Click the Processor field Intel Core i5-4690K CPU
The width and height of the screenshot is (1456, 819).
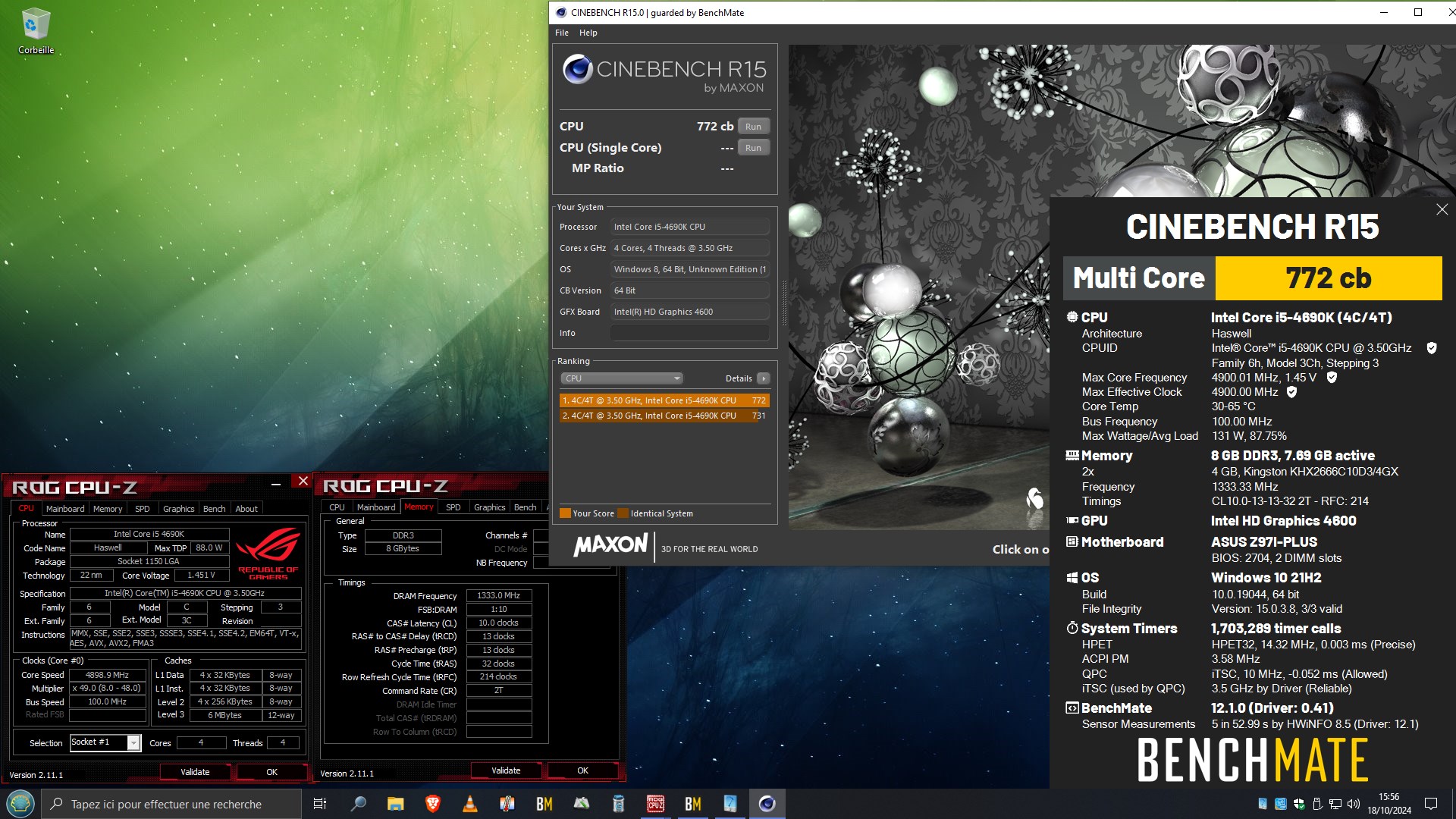[689, 227]
